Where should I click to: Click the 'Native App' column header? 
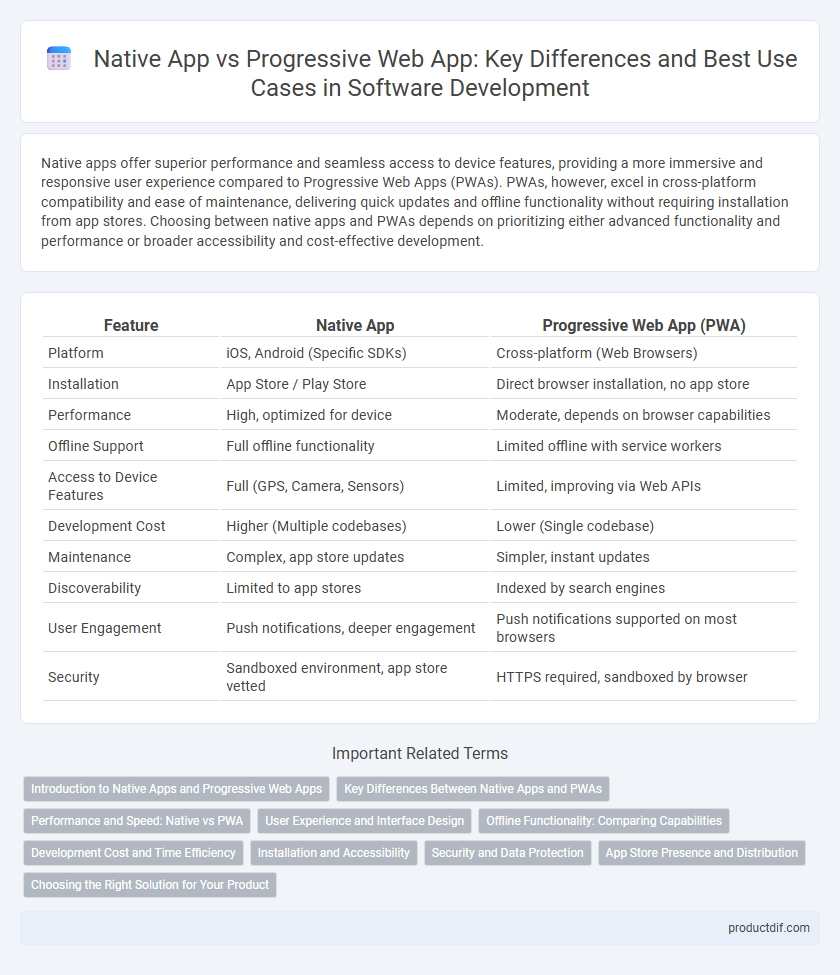click(355, 325)
